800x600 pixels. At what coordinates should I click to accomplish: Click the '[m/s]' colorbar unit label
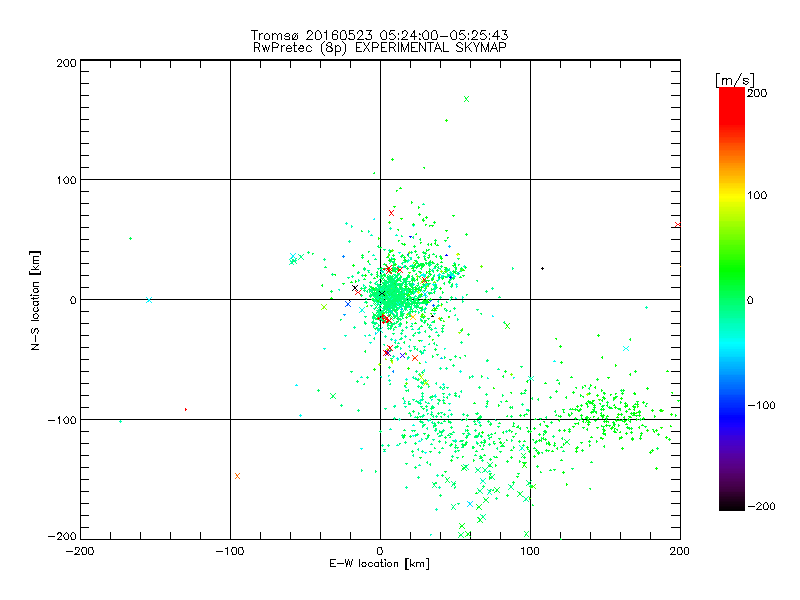pos(735,80)
